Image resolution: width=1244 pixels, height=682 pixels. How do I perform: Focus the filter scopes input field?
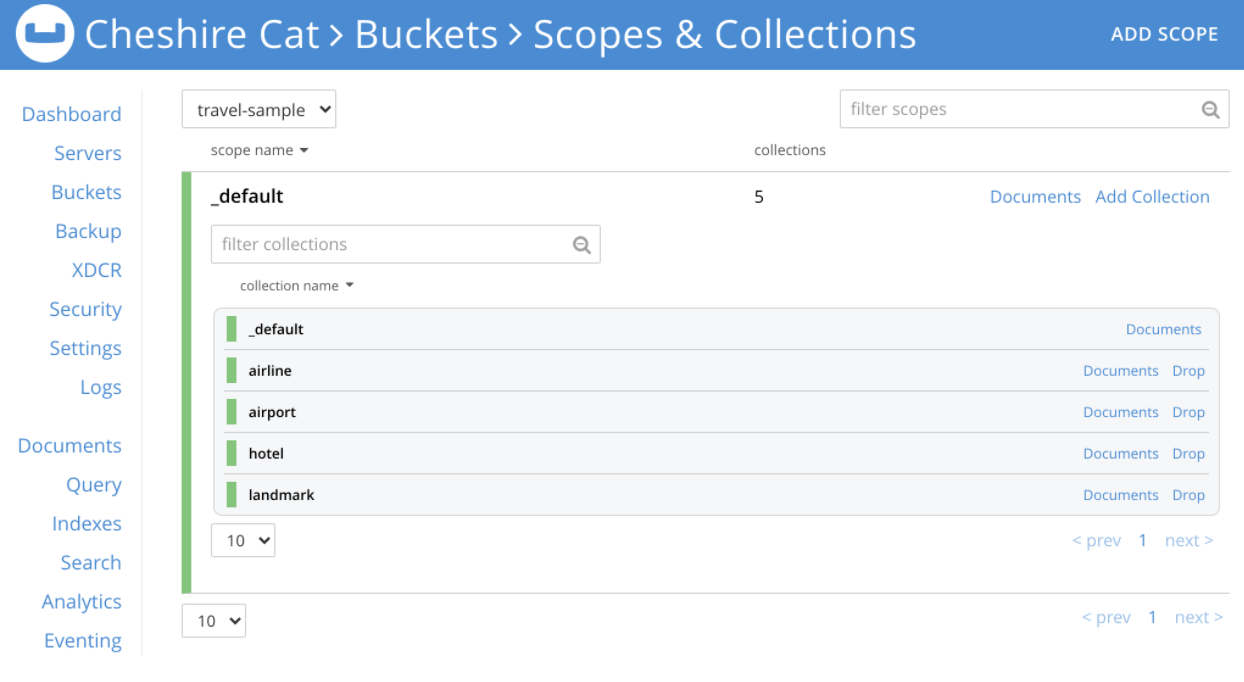(x=1020, y=110)
